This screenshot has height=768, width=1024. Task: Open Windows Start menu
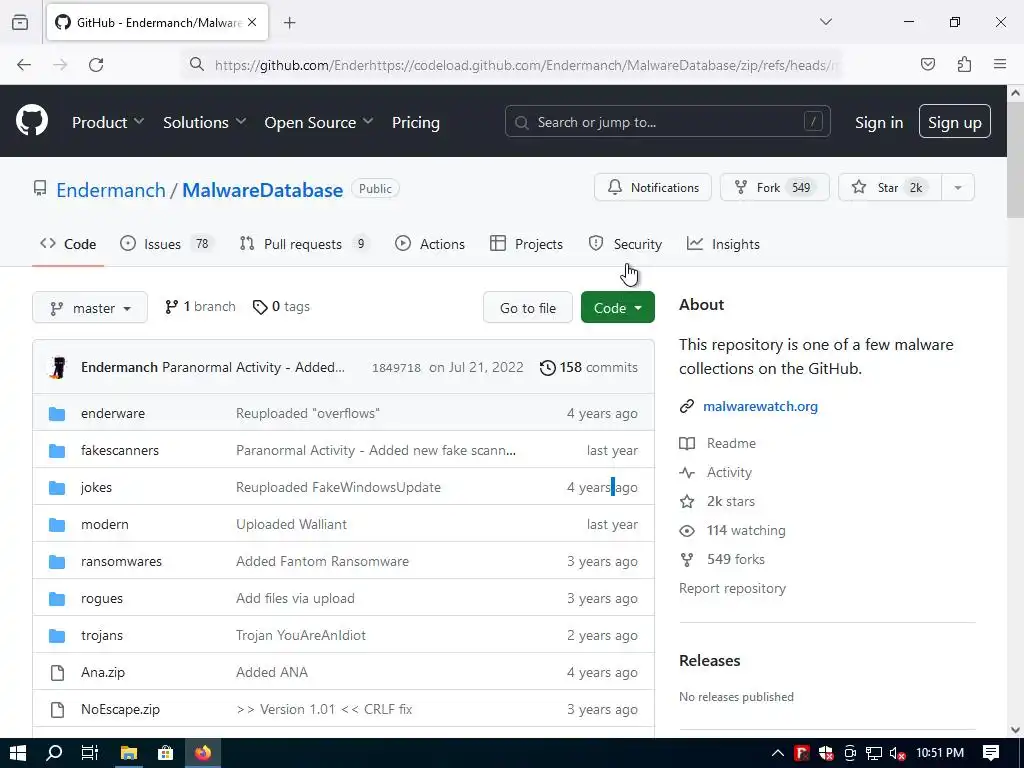[x=18, y=753]
